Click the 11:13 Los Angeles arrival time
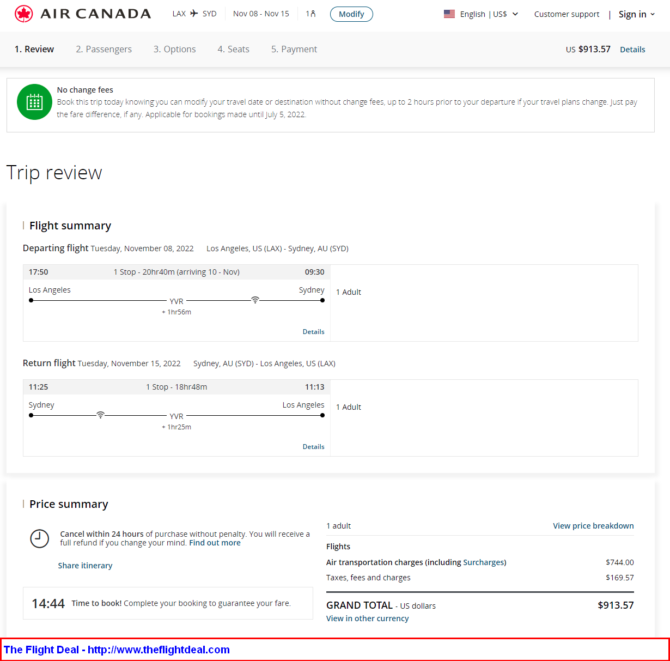670x661 pixels. [314, 387]
